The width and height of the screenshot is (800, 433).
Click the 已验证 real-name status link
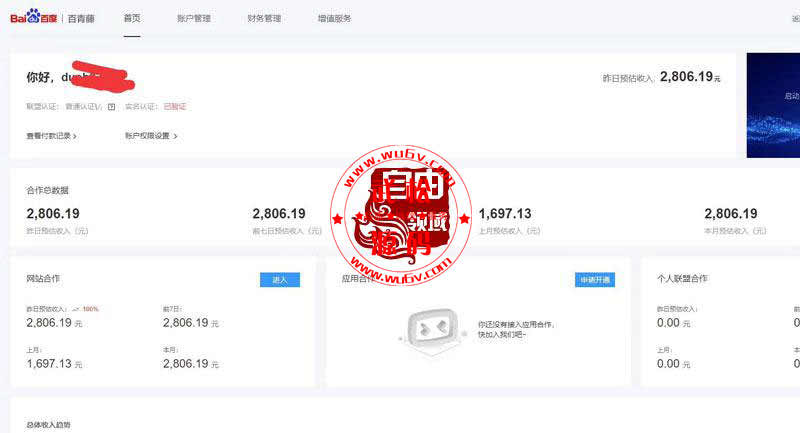(x=175, y=106)
